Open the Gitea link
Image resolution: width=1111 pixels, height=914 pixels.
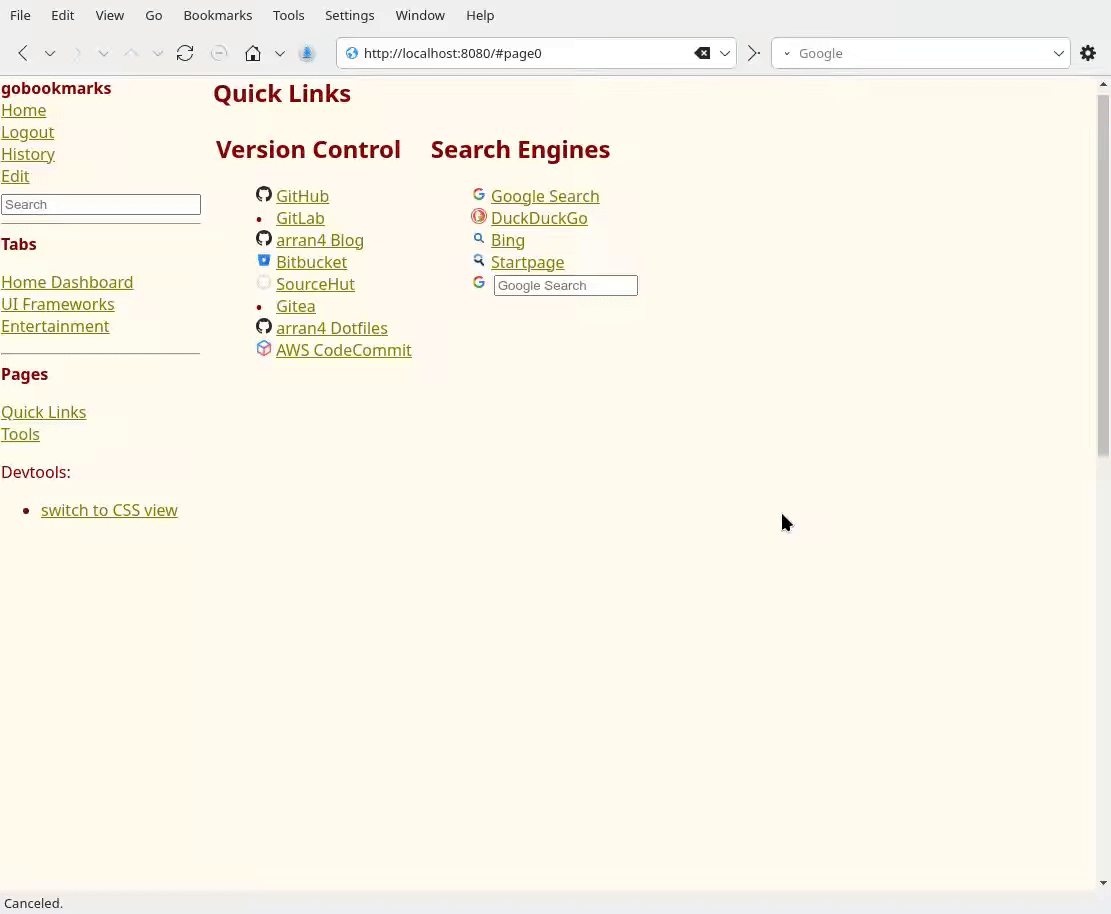pyautogui.click(x=295, y=306)
